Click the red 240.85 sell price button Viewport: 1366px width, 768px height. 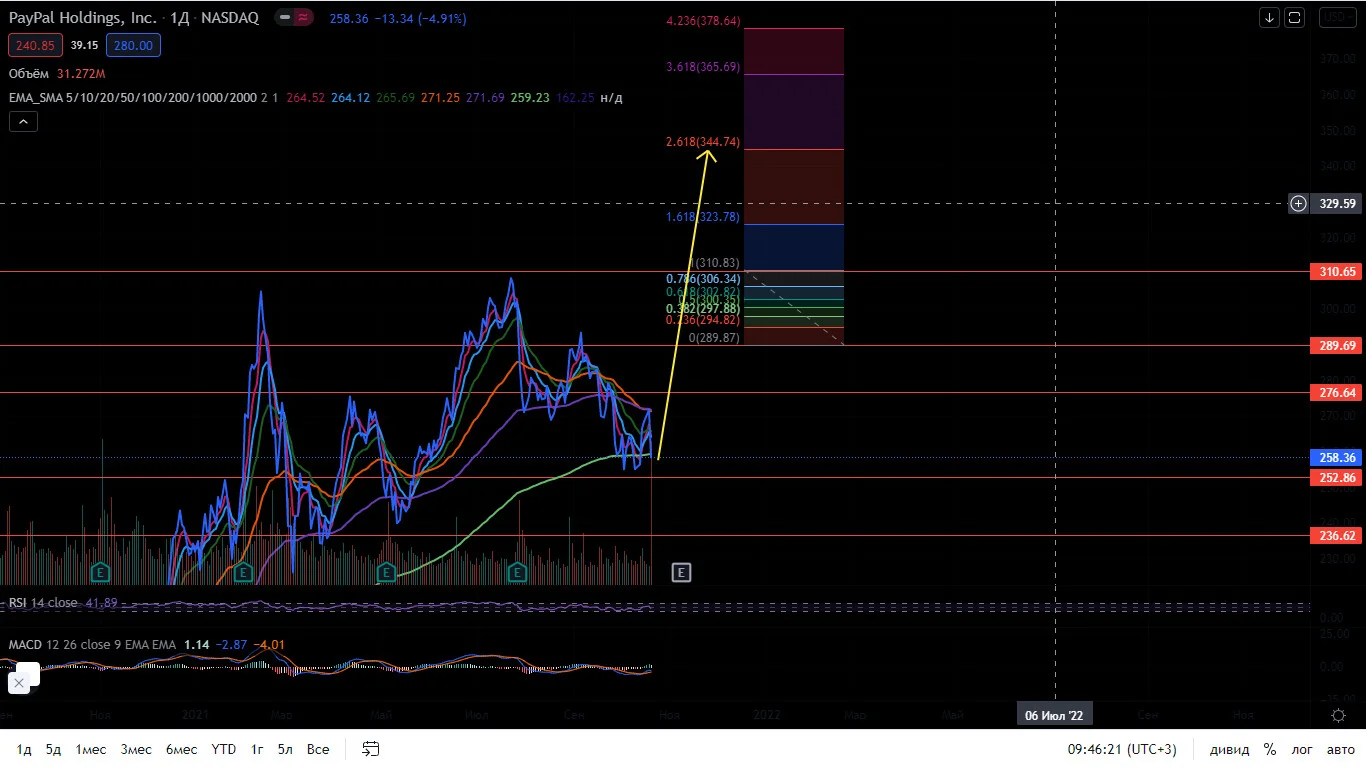tap(35, 45)
